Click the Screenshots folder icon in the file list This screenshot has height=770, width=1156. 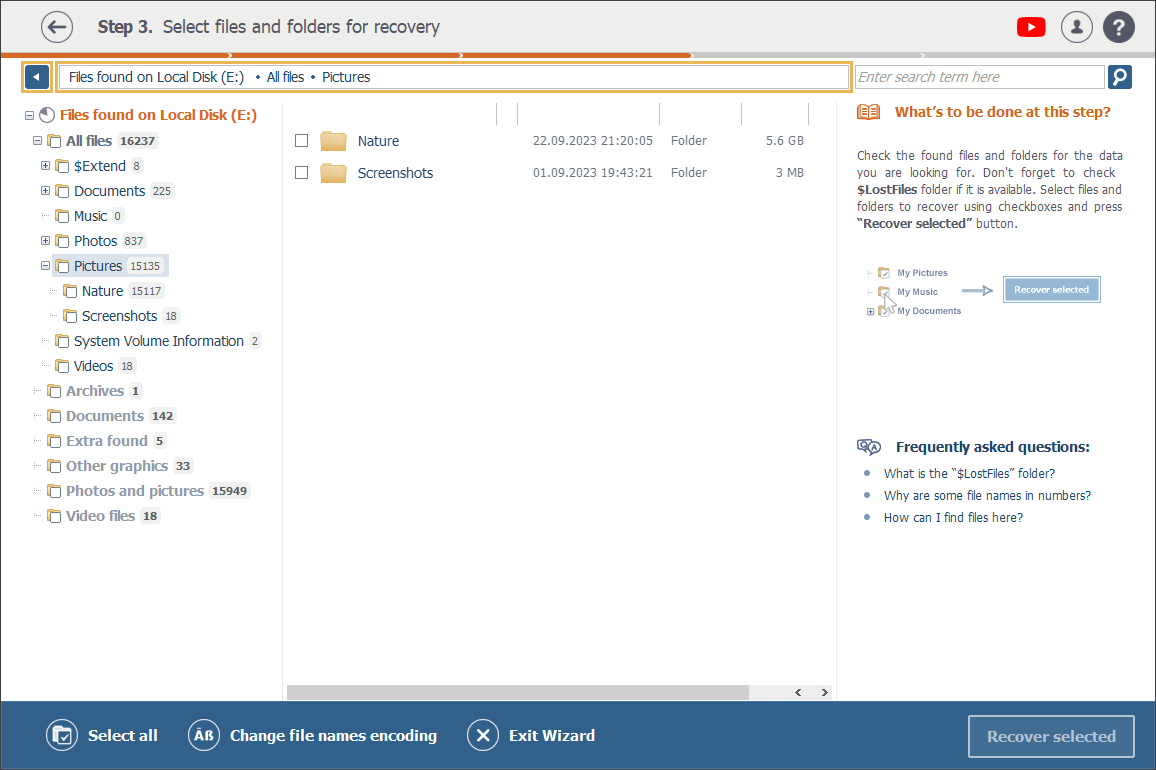point(333,173)
